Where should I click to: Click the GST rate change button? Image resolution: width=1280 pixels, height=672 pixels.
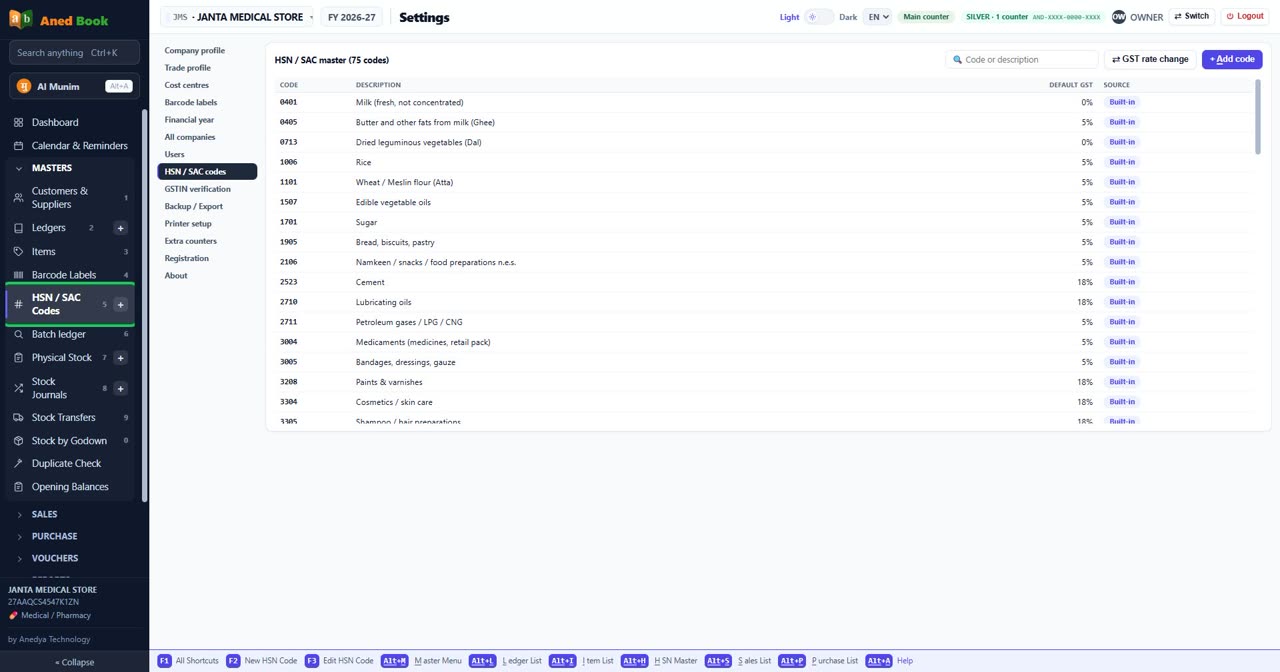[1150, 60]
